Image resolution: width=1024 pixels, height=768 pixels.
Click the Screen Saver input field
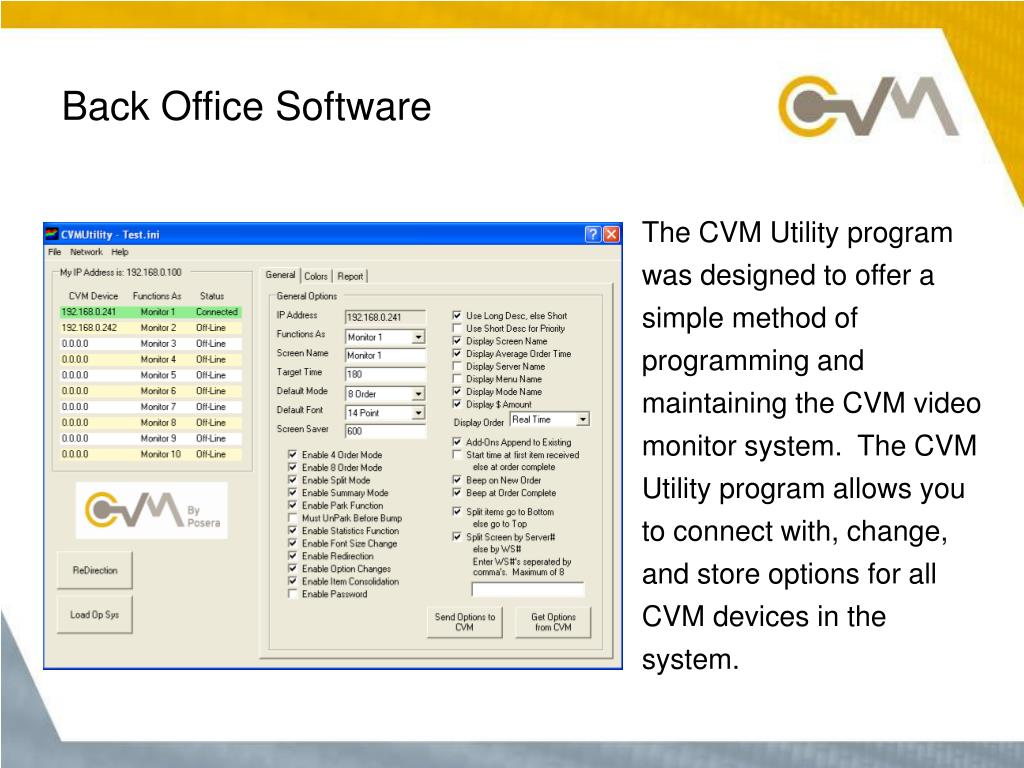pyautogui.click(x=385, y=431)
